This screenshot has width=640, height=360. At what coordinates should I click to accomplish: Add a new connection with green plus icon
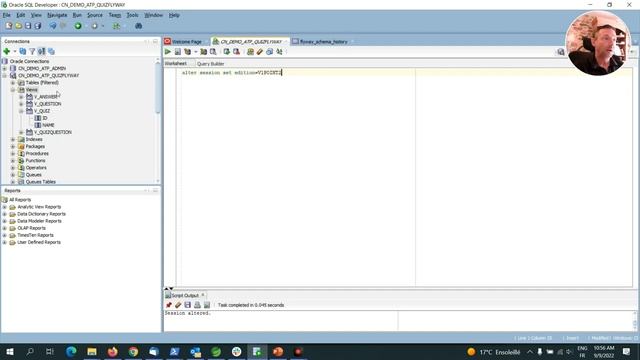pyautogui.click(x=7, y=51)
